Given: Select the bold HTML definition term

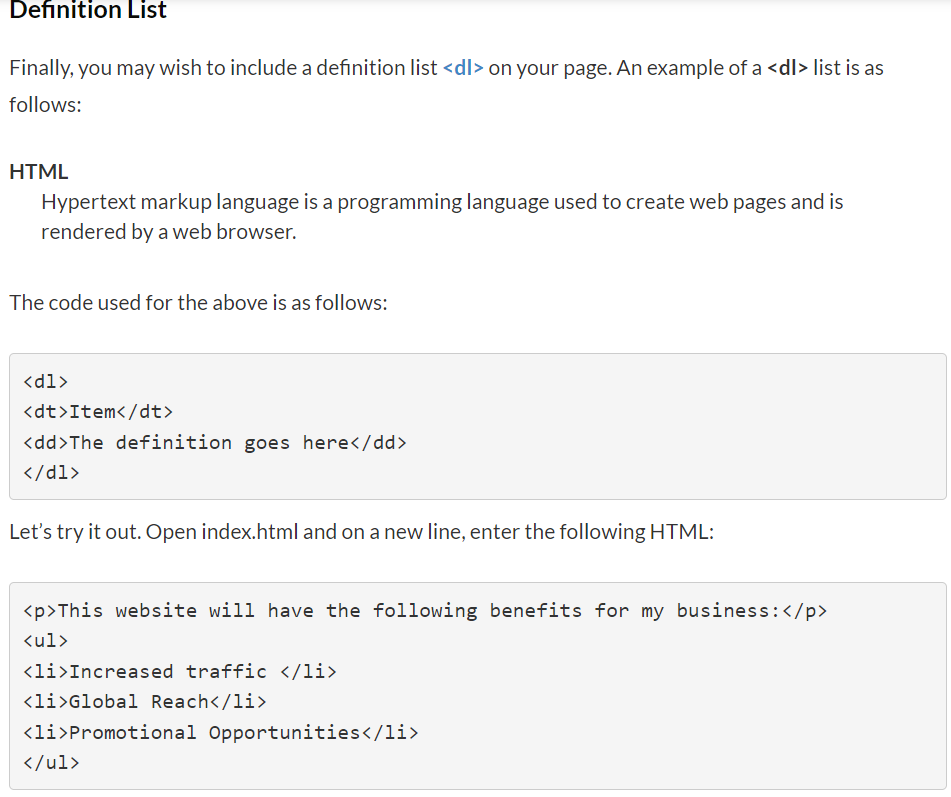Looking at the screenshot, I should click(39, 171).
